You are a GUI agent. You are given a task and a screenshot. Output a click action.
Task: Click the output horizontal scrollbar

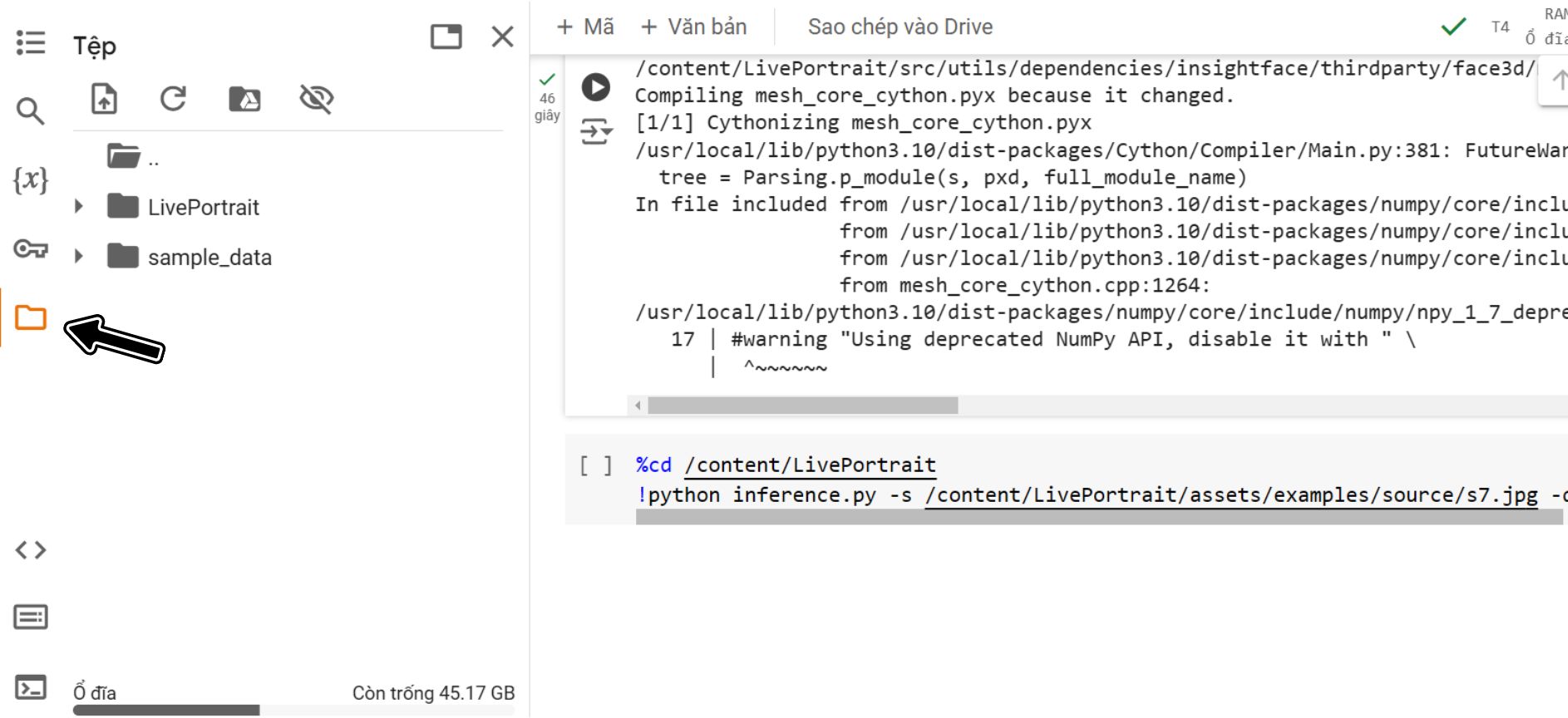click(803, 406)
